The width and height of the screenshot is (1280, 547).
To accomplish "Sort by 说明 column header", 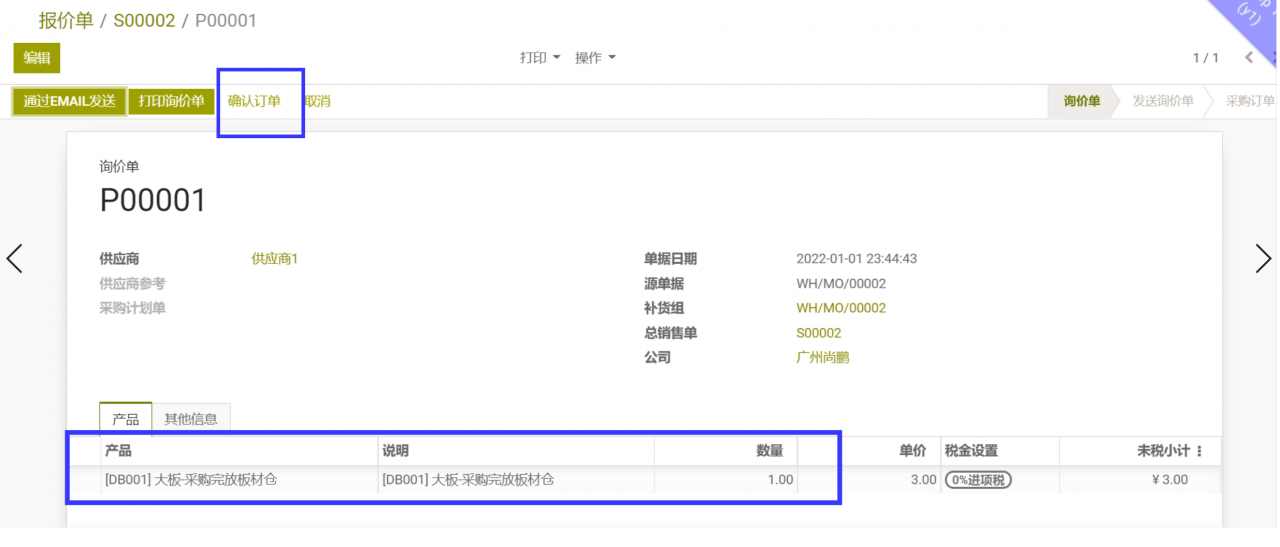I will (x=516, y=451).
